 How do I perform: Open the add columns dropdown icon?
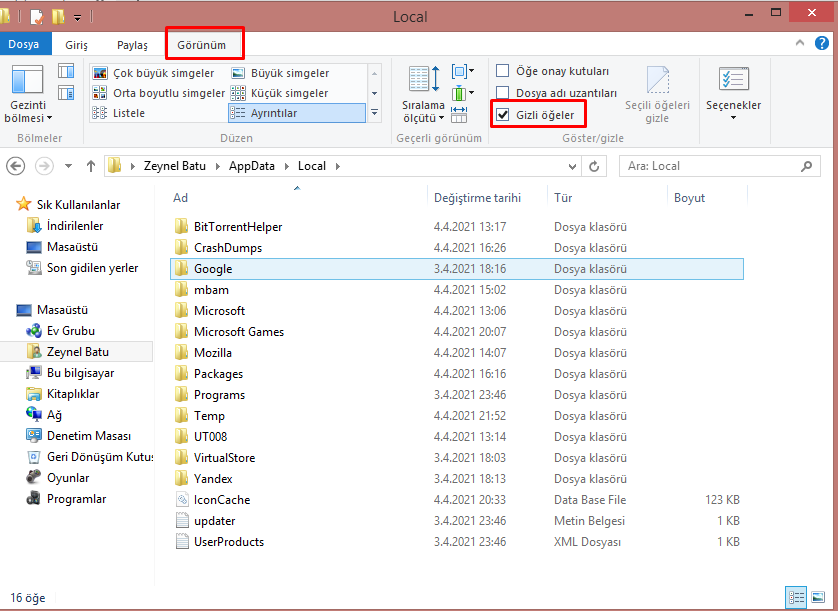pyautogui.click(x=462, y=93)
